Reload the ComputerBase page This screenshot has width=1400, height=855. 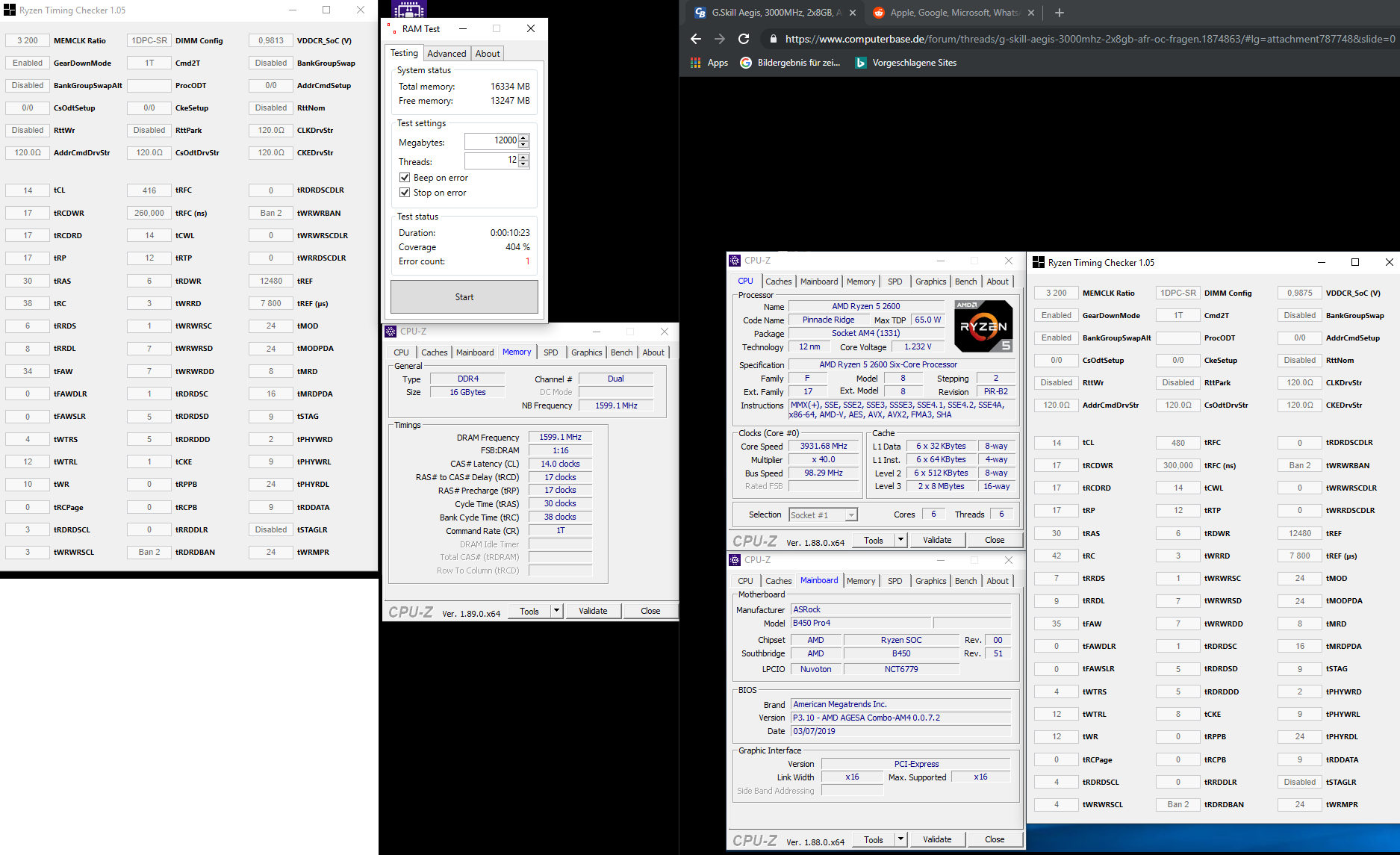[744, 39]
